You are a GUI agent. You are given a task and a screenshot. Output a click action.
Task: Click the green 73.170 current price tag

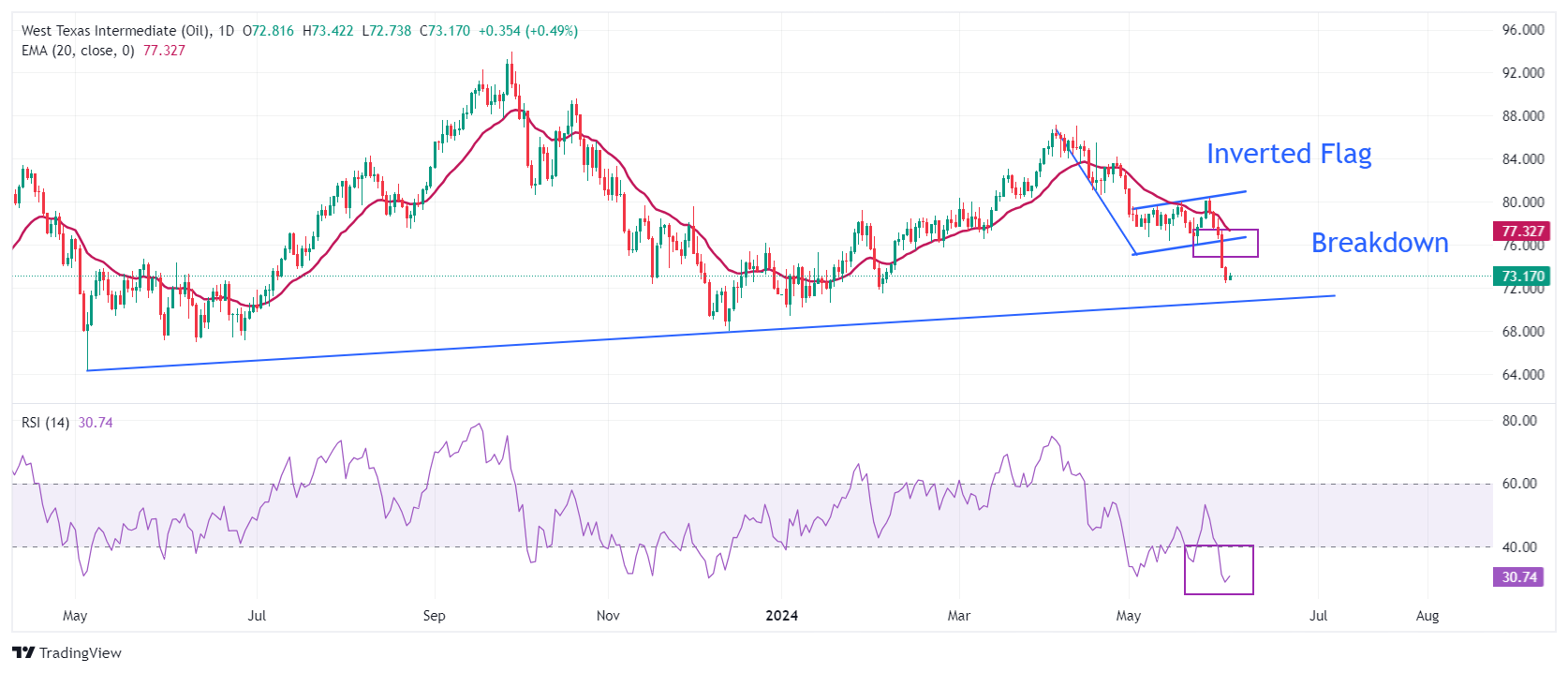[x=1522, y=277]
